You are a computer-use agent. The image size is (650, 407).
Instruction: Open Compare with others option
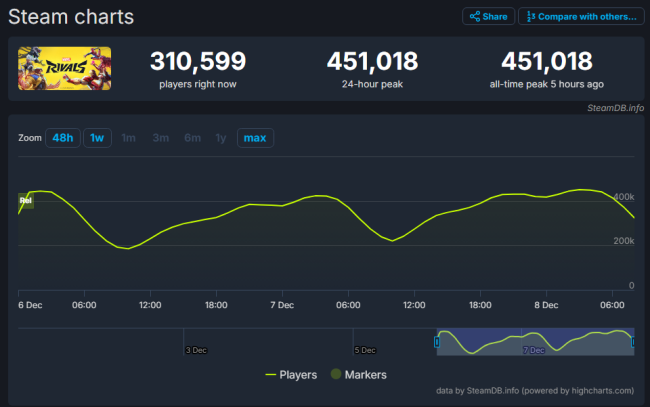581,17
